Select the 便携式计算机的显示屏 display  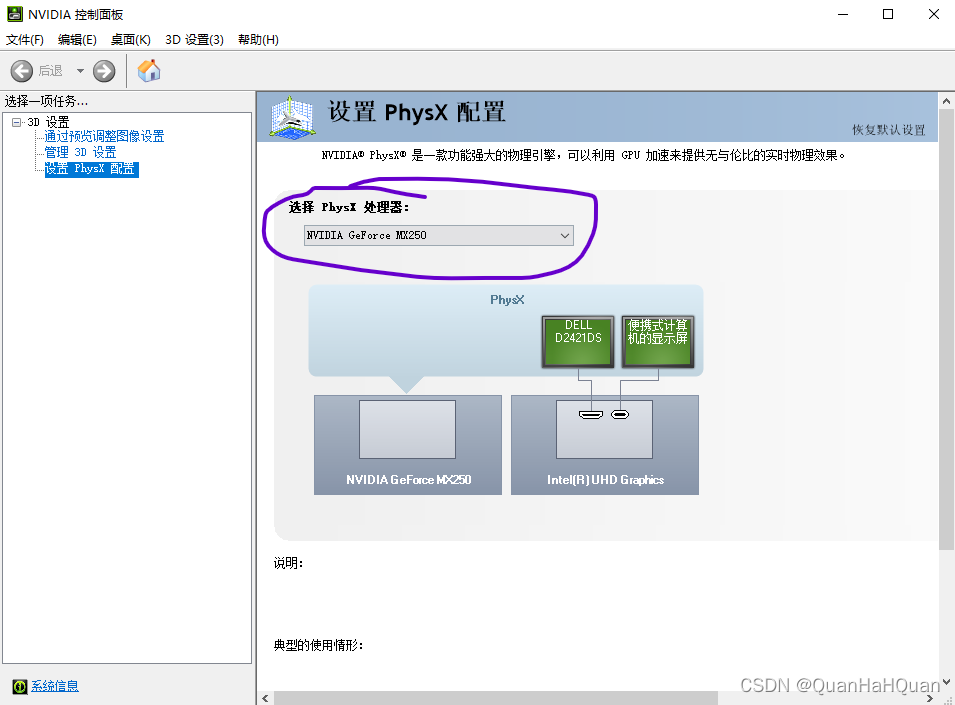[658, 342]
